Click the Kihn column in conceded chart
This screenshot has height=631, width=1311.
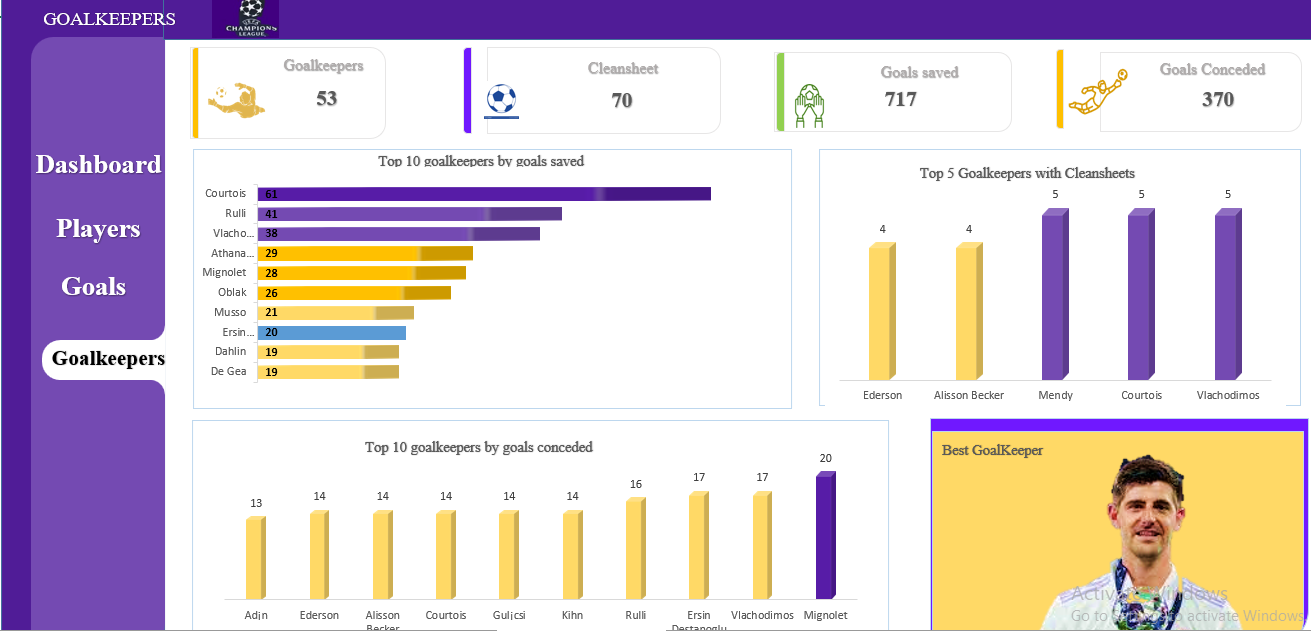572,555
